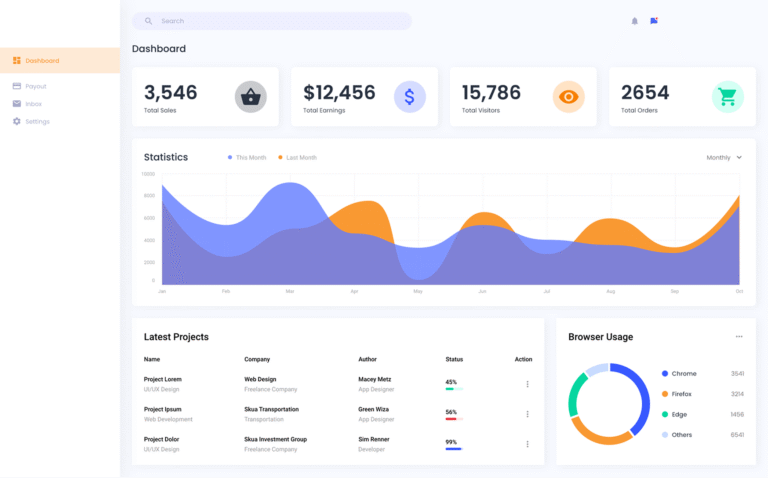The width and height of the screenshot is (768, 478).
Task: Open Browser Usage more options menu
Action: click(x=739, y=337)
